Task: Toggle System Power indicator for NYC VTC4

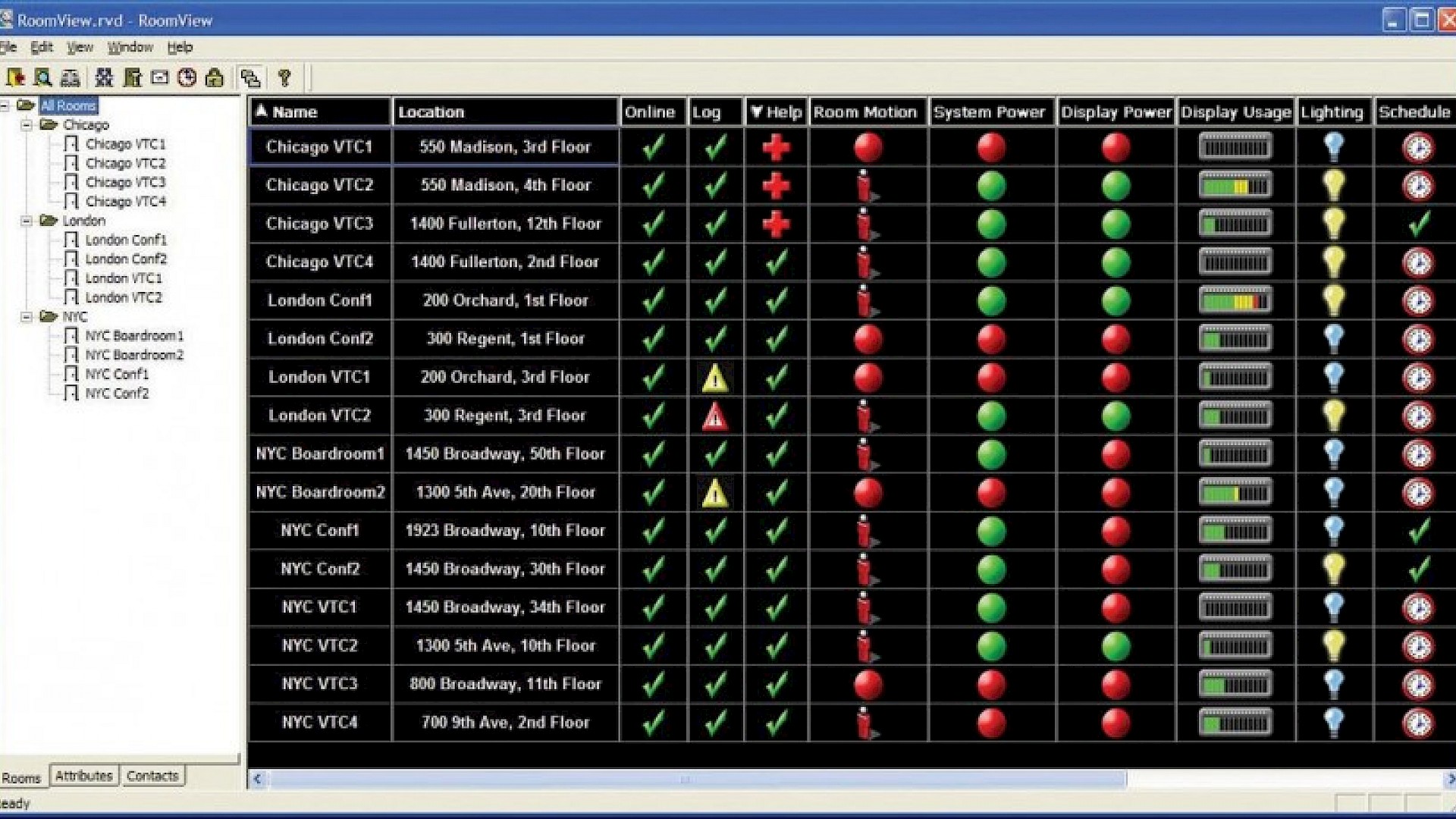Action: [x=990, y=723]
